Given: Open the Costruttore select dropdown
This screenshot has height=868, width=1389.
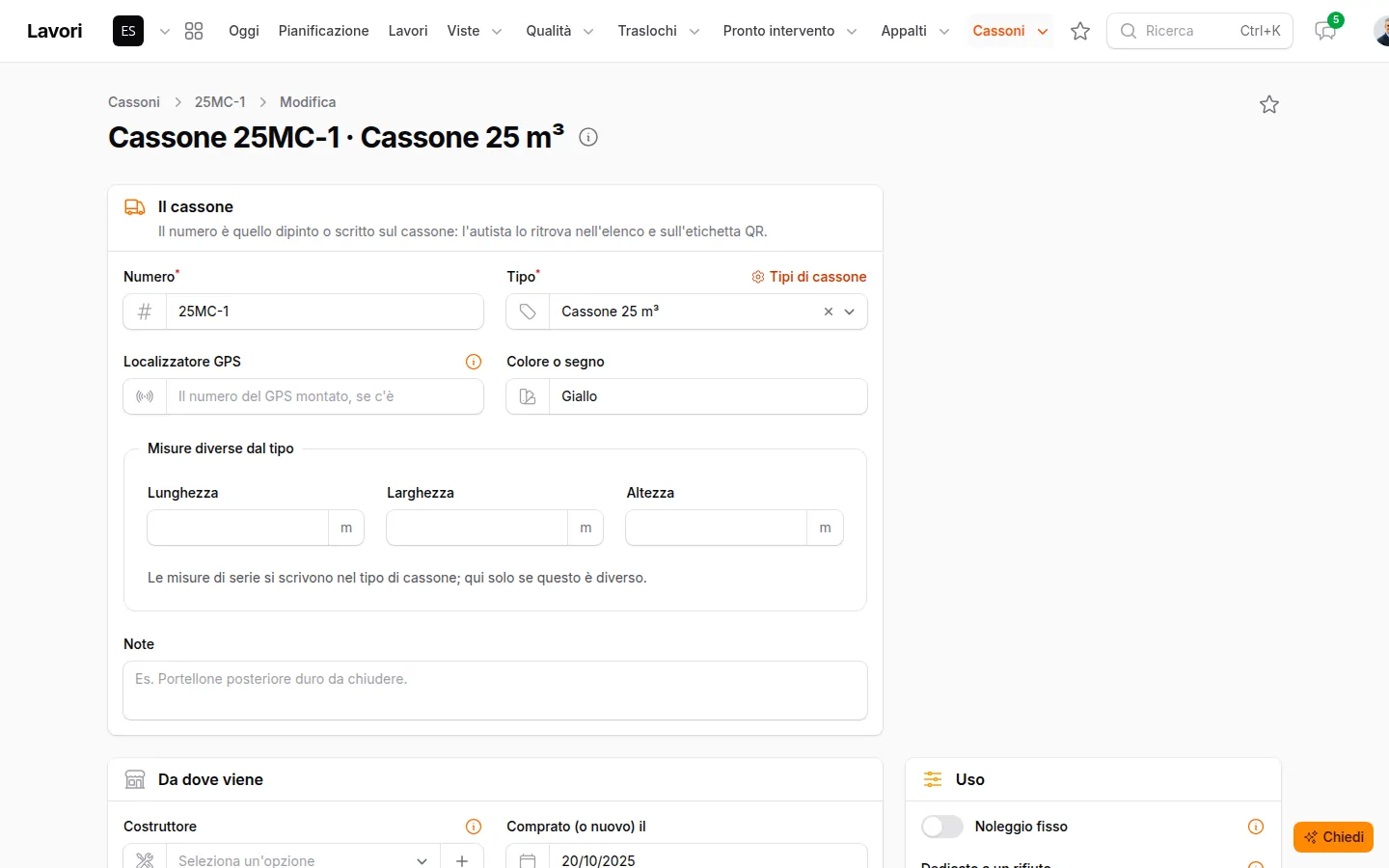Looking at the screenshot, I should 303,860.
